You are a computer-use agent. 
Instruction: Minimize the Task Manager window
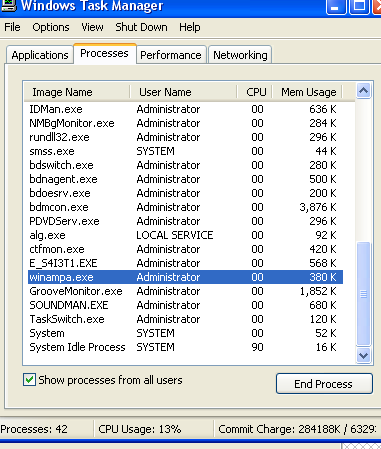(x=336, y=7)
